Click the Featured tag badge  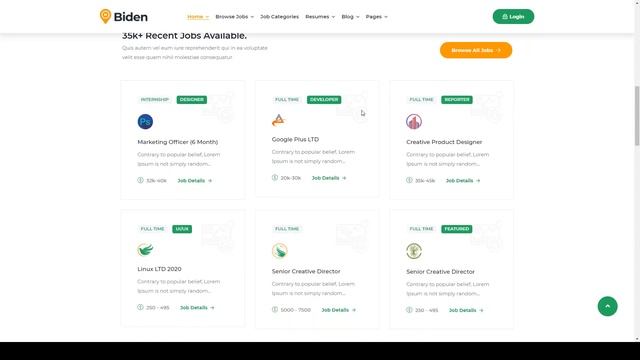click(457, 229)
